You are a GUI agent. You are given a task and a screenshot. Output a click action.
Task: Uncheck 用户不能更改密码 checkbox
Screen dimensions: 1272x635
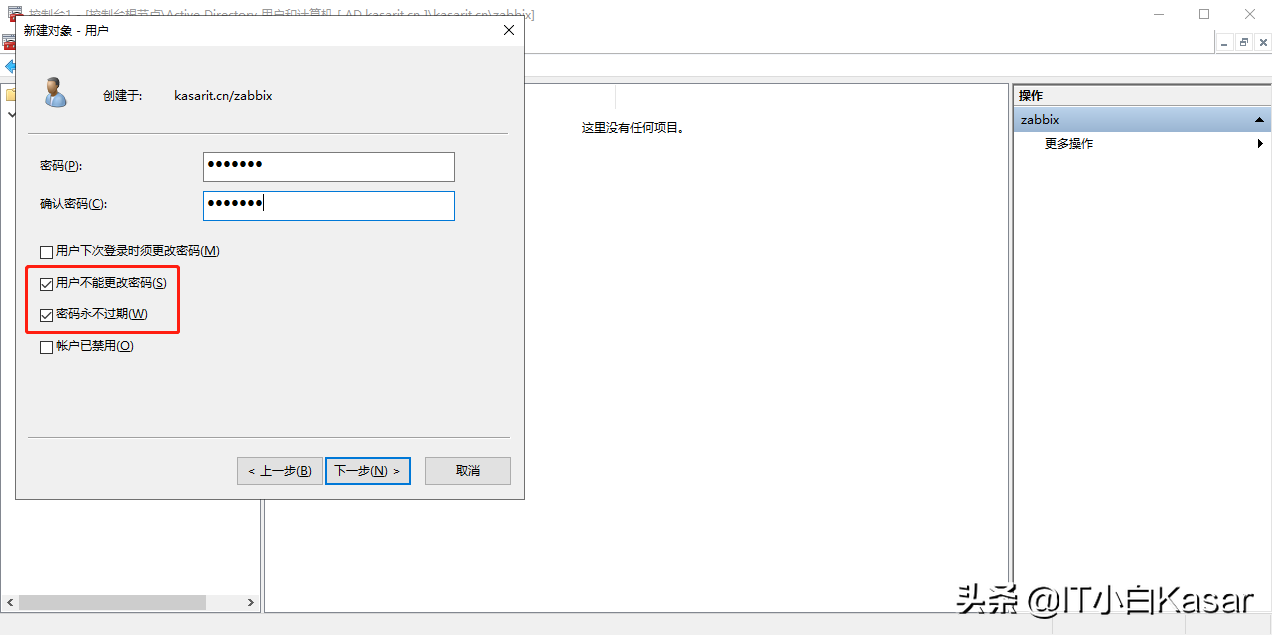pyautogui.click(x=46, y=284)
